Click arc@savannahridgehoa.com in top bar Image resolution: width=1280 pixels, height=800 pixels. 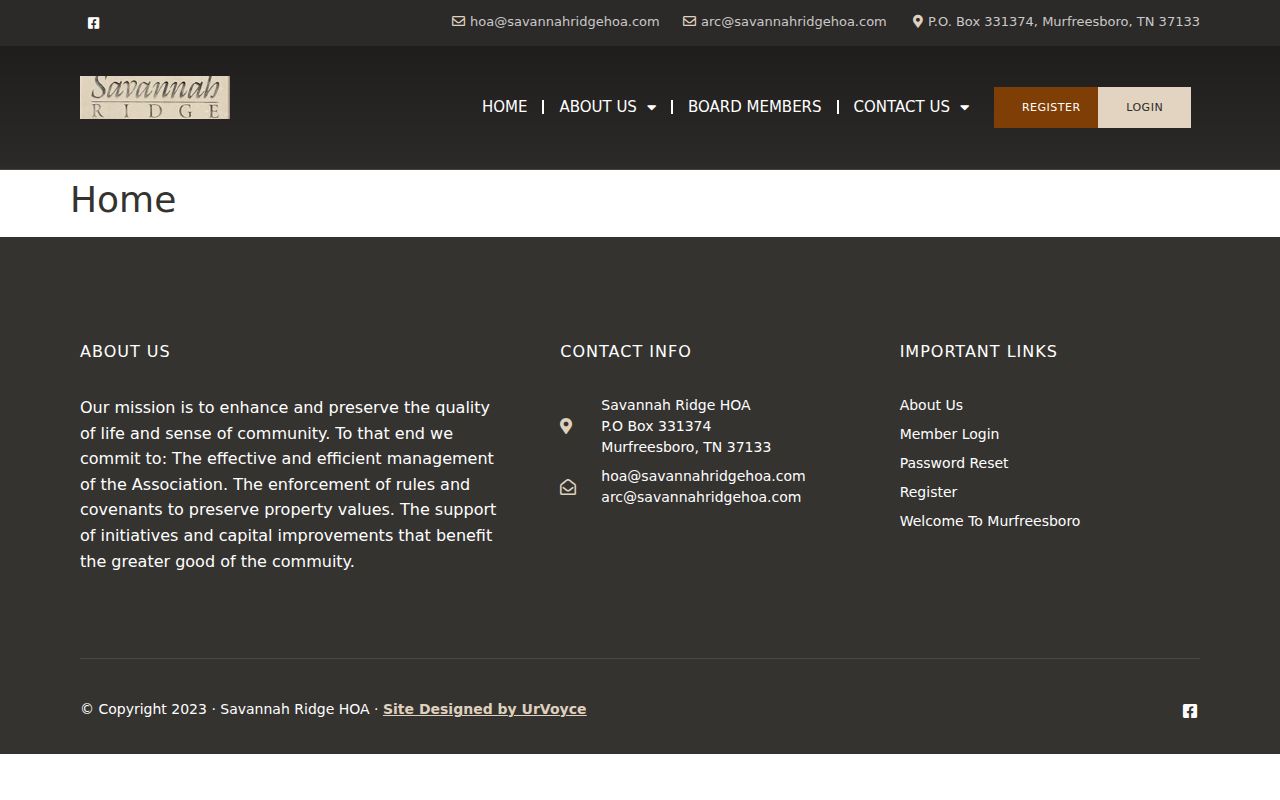coord(793,21)
